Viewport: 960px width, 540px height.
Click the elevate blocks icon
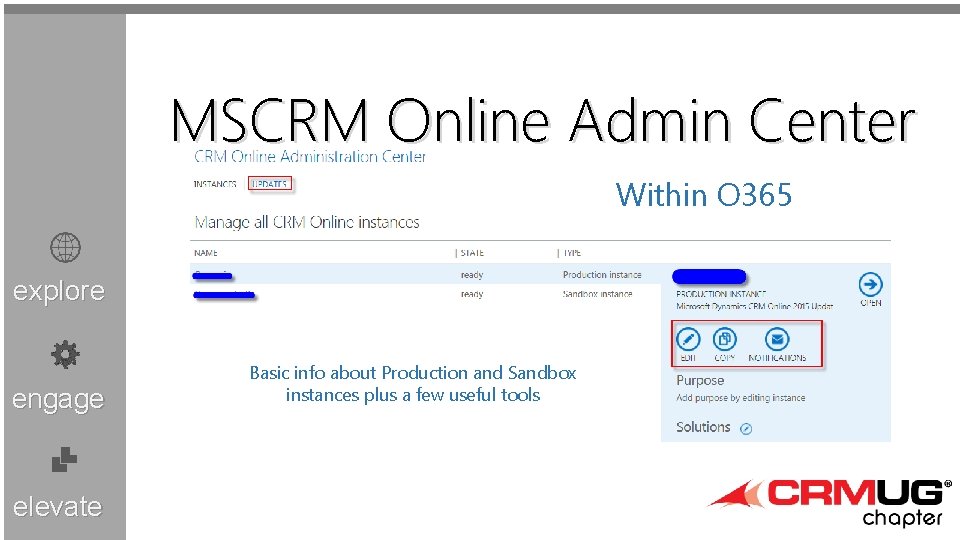pos(64,460)
